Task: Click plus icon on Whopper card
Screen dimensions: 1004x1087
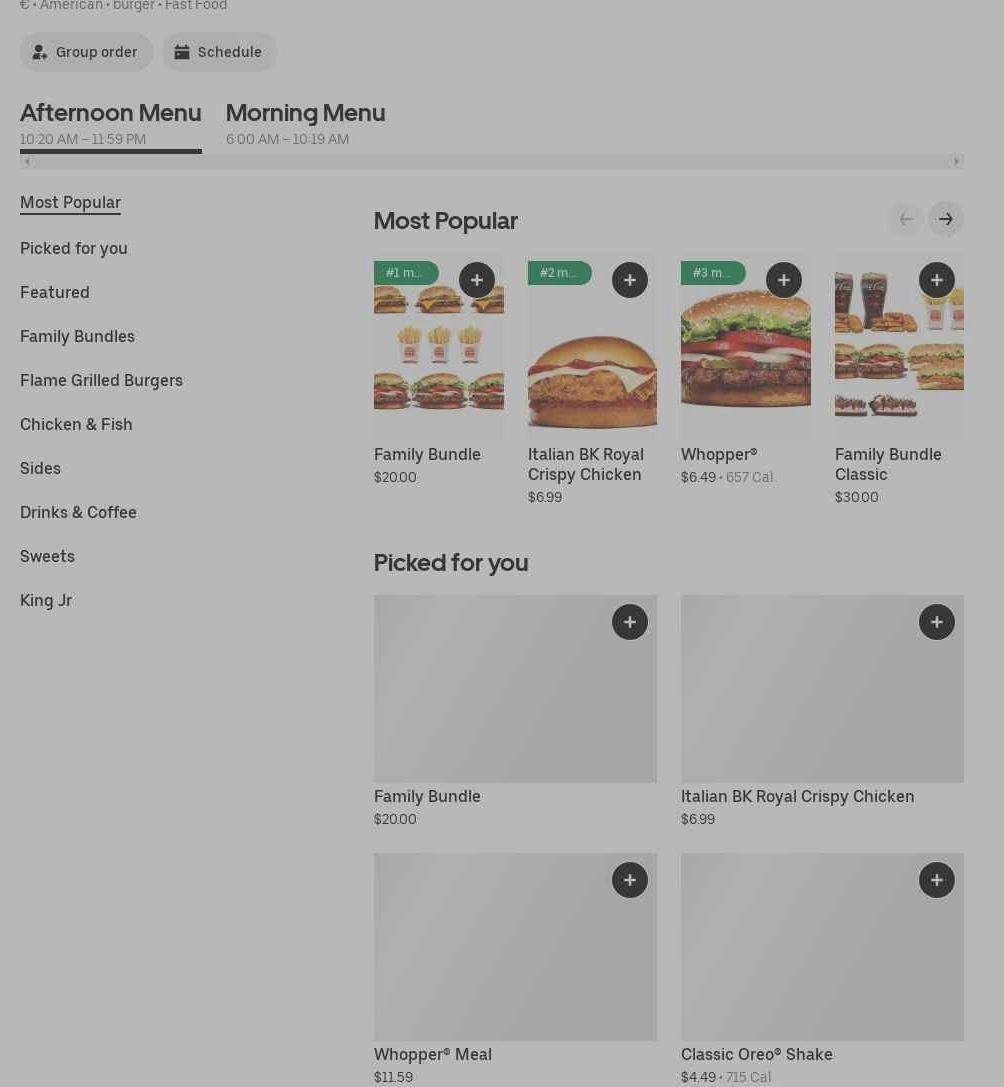Action: point(783,280)
